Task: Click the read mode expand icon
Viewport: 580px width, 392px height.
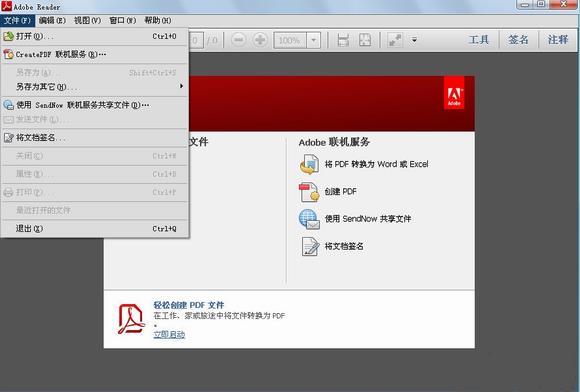Action: [395, 40]
